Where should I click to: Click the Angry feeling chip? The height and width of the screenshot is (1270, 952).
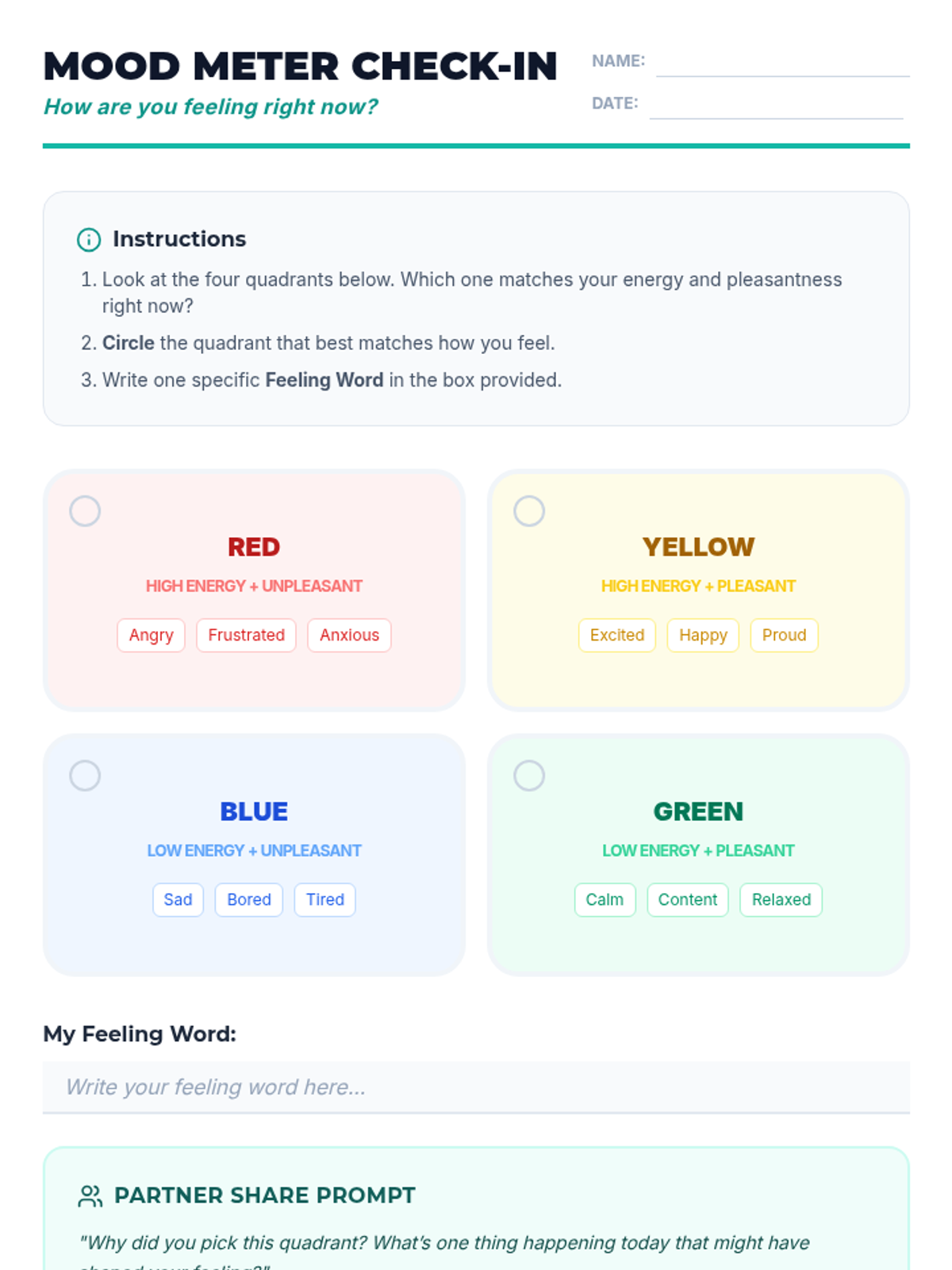coord(151,635)
